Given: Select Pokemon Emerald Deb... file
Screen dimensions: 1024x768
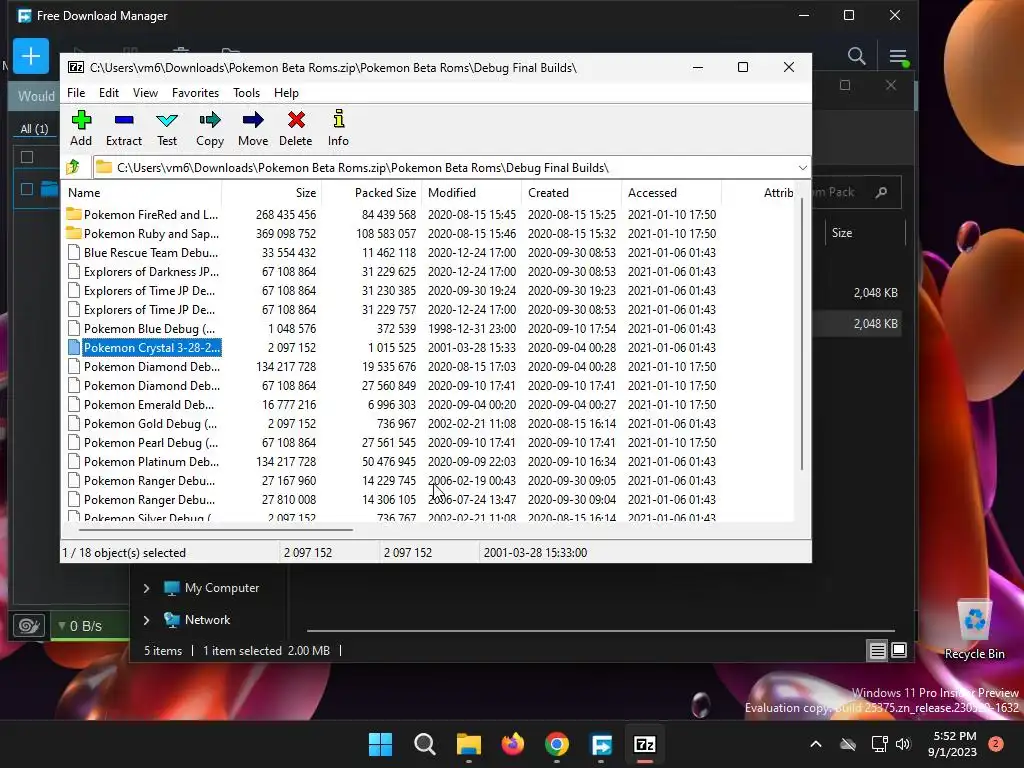Looking at the screenshot, I should [143, 405].
